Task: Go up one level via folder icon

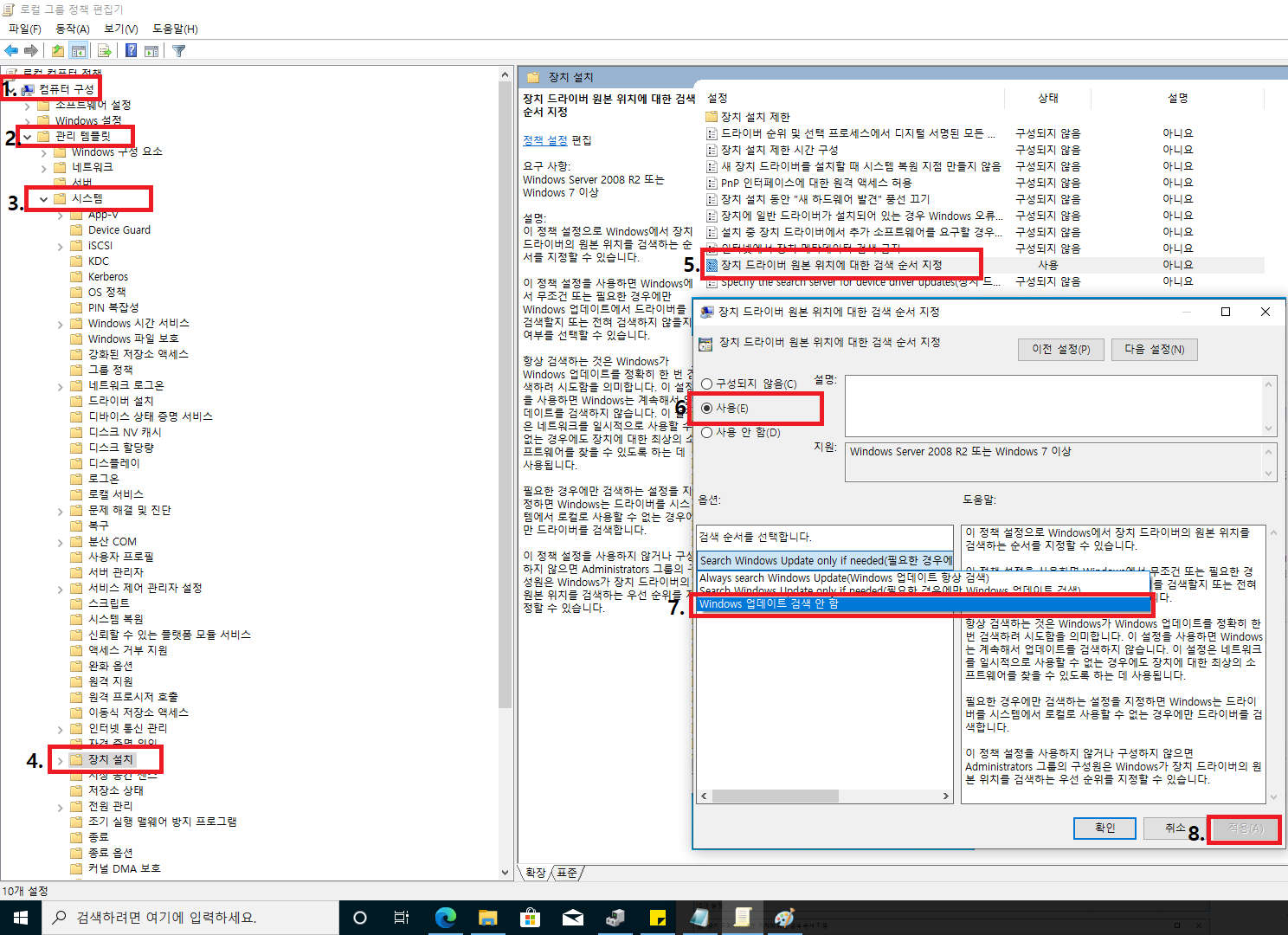Action: click(x=57, y=50)
